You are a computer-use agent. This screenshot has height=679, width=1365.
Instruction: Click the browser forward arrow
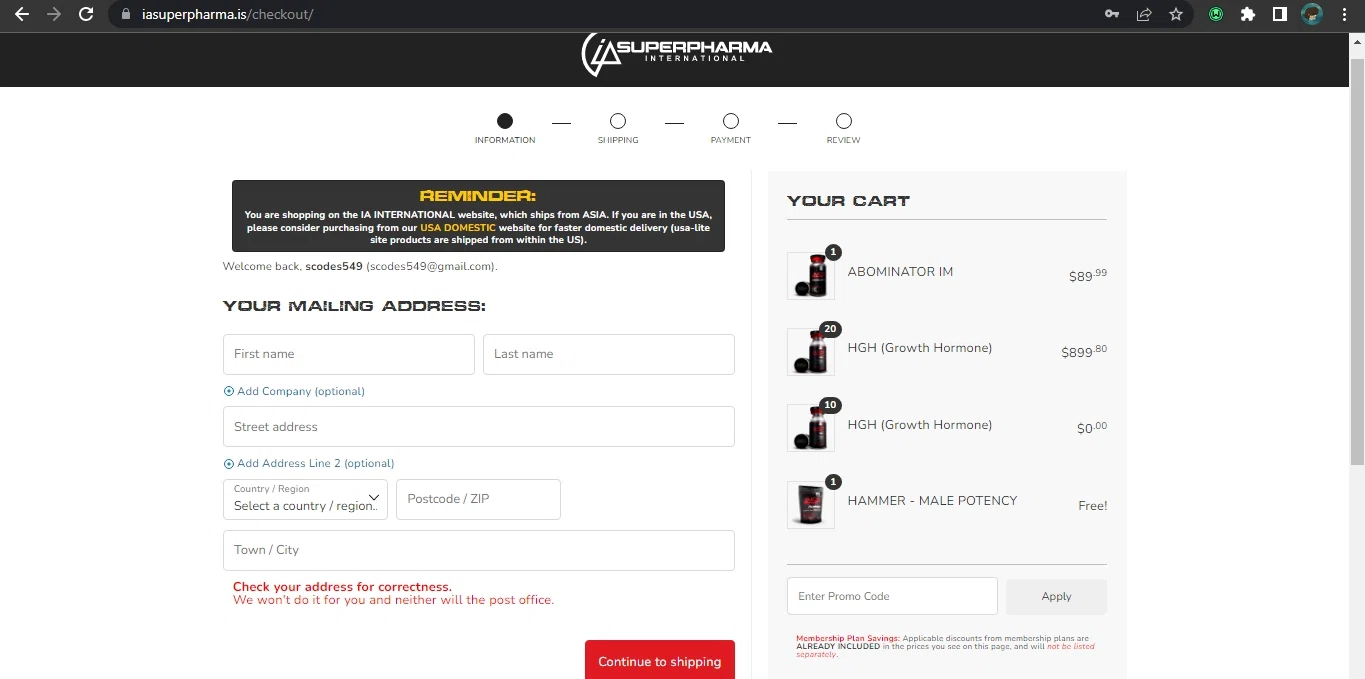point(53,14)
